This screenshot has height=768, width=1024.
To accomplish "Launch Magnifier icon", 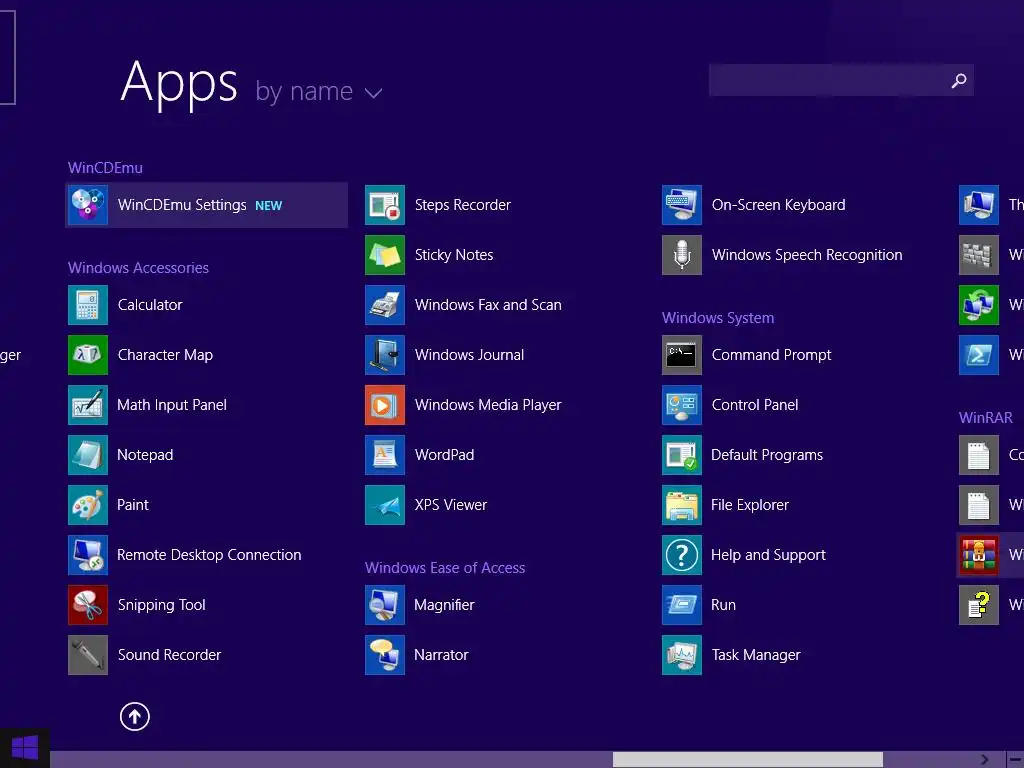I will (x=385, y=605).
